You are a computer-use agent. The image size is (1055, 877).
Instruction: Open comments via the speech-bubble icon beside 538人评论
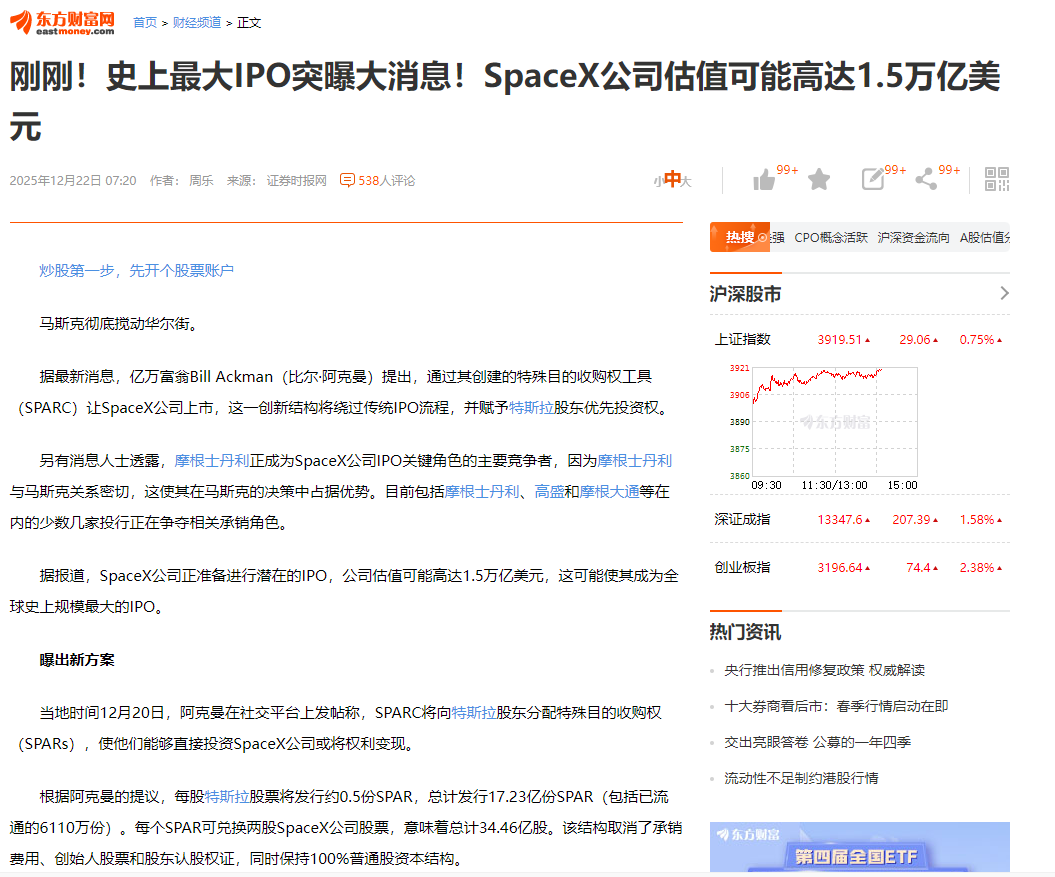347,180
